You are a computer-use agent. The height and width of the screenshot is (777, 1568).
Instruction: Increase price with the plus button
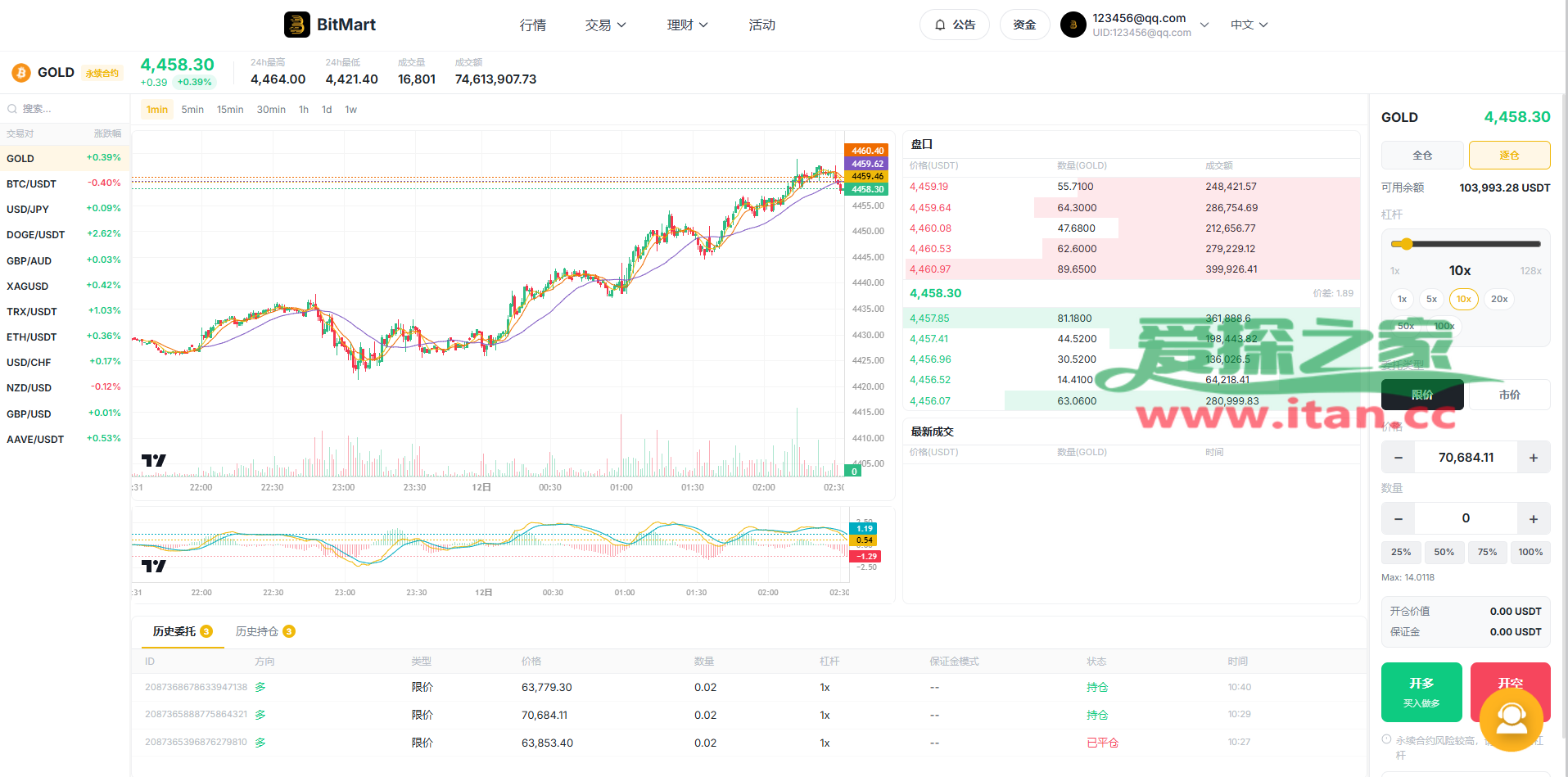[x=1534, y=458]
